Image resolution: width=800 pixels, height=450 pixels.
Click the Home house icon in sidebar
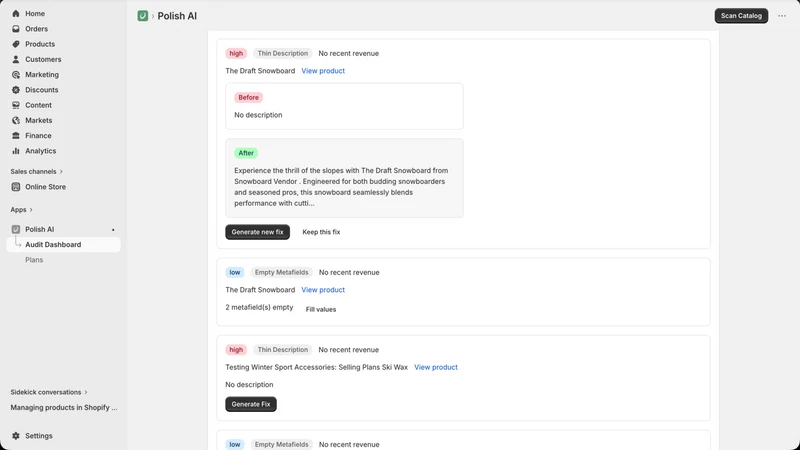[x=16, y=14]
